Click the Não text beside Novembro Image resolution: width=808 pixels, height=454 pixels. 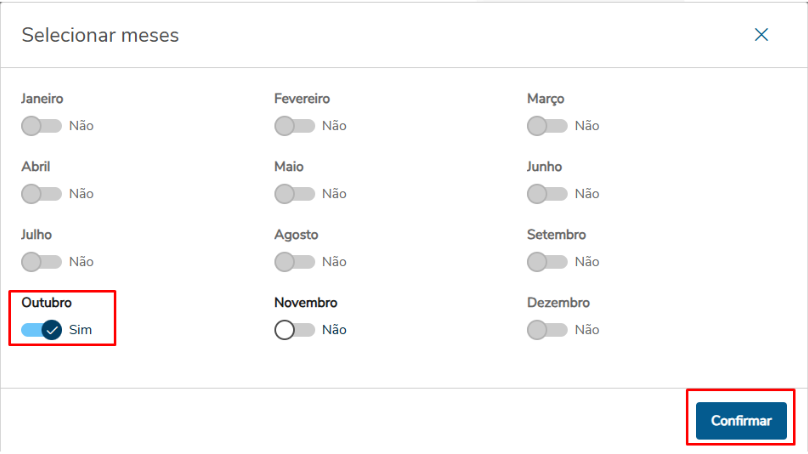click(x=334, y=330)
